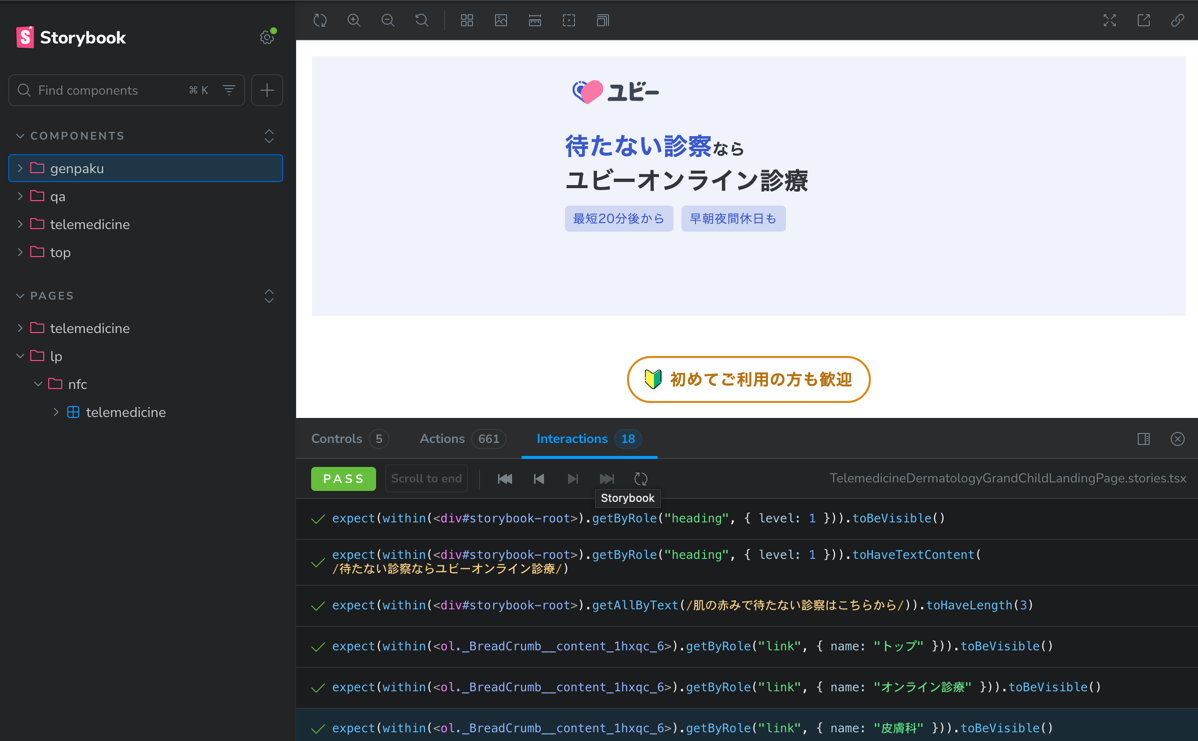Image resolution: width=1198 pixels, height=741 pixels.
Task: Step back to previous interaction
Action: tap(539, 478)
